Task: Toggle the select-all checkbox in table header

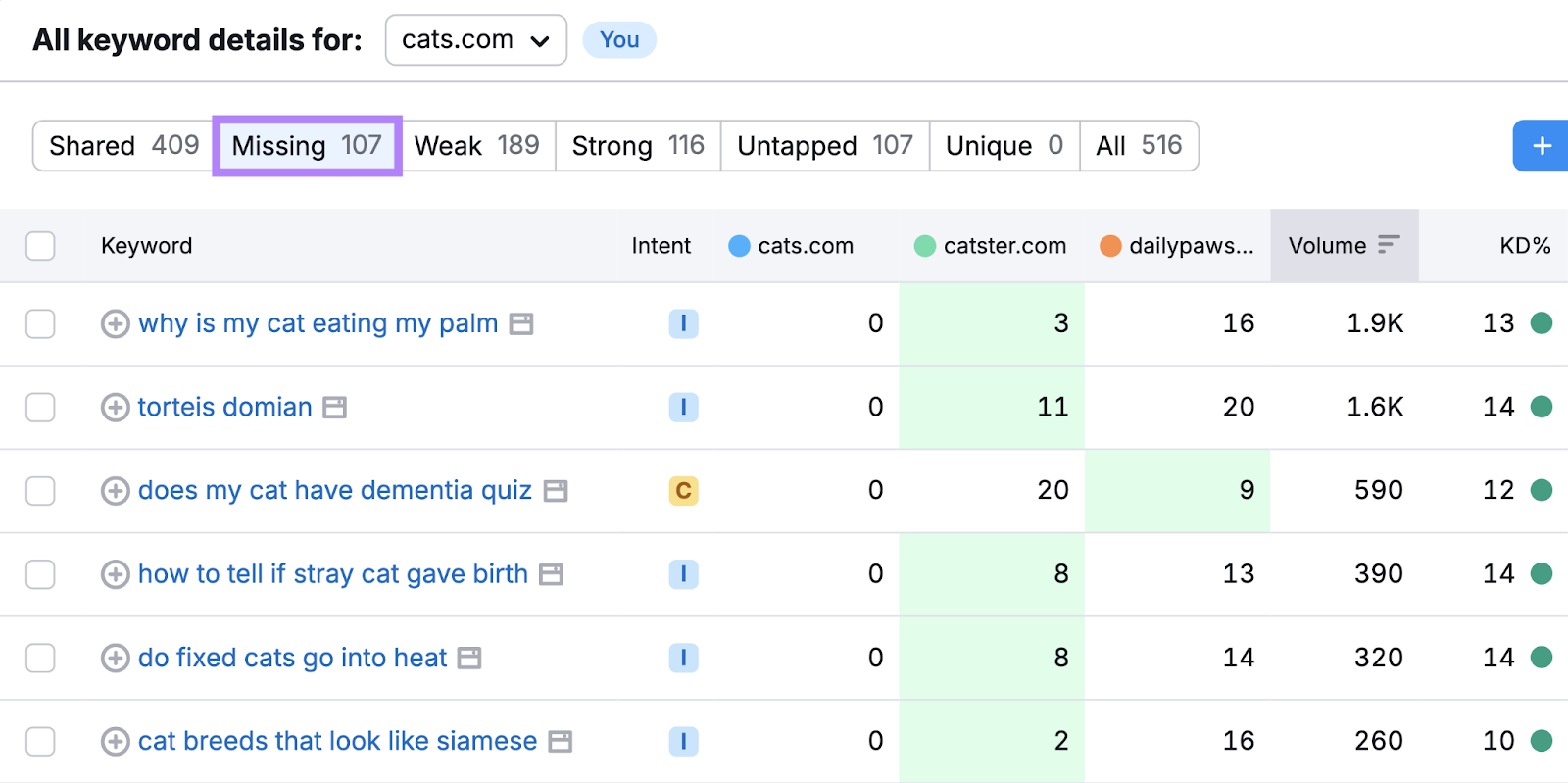Action: tap(40, 246)
